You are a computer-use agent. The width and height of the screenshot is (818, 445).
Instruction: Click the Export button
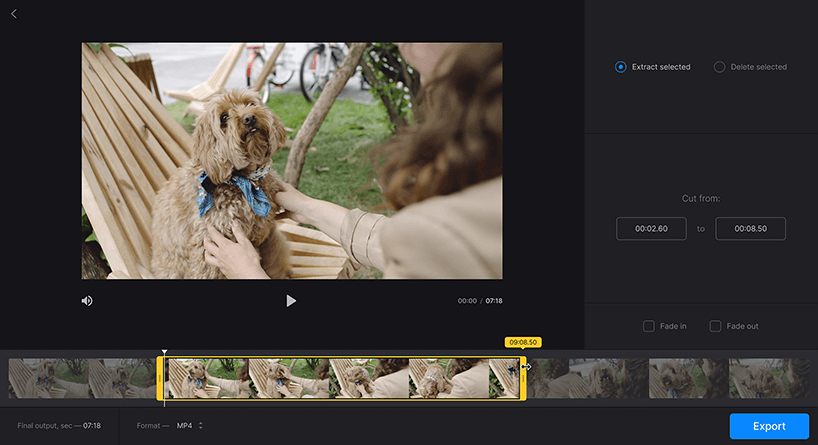point(769,426)
